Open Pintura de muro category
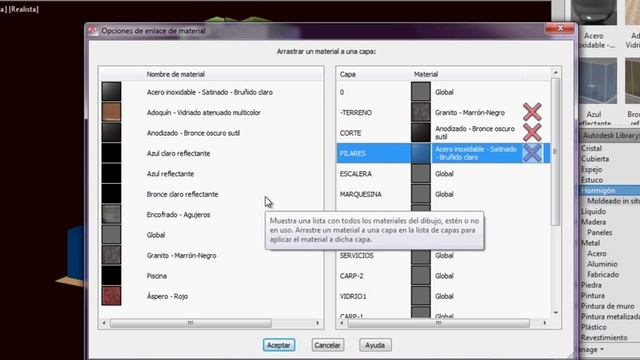Screen dimensions: 640x360 click(607, 306)
